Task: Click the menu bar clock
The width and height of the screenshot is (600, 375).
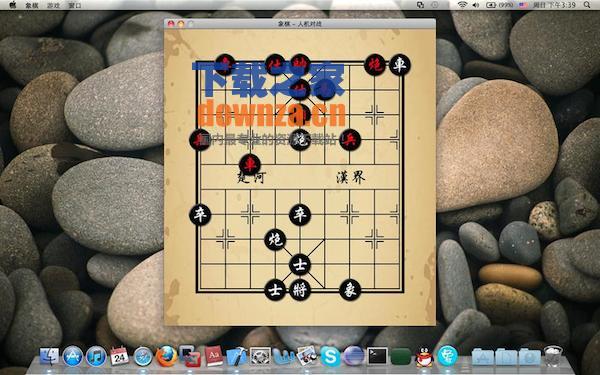Action: coord(554,5)
